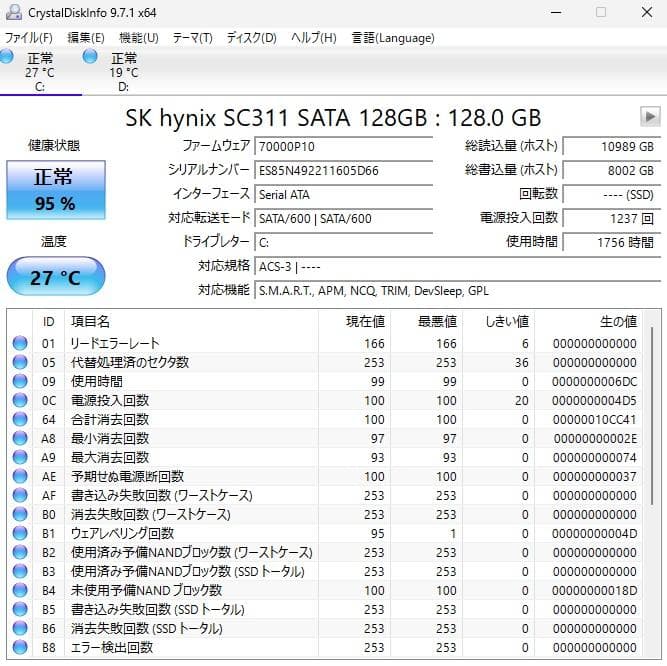
Task: Click the firmware field 70000P10
Action: point(343,146)
